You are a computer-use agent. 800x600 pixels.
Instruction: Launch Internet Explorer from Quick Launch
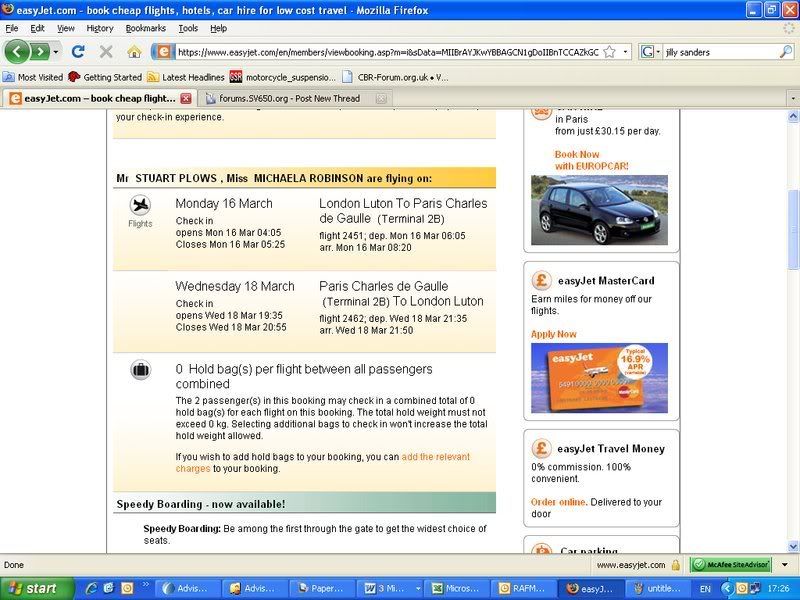pyautogui.click(x=91, y=589)
